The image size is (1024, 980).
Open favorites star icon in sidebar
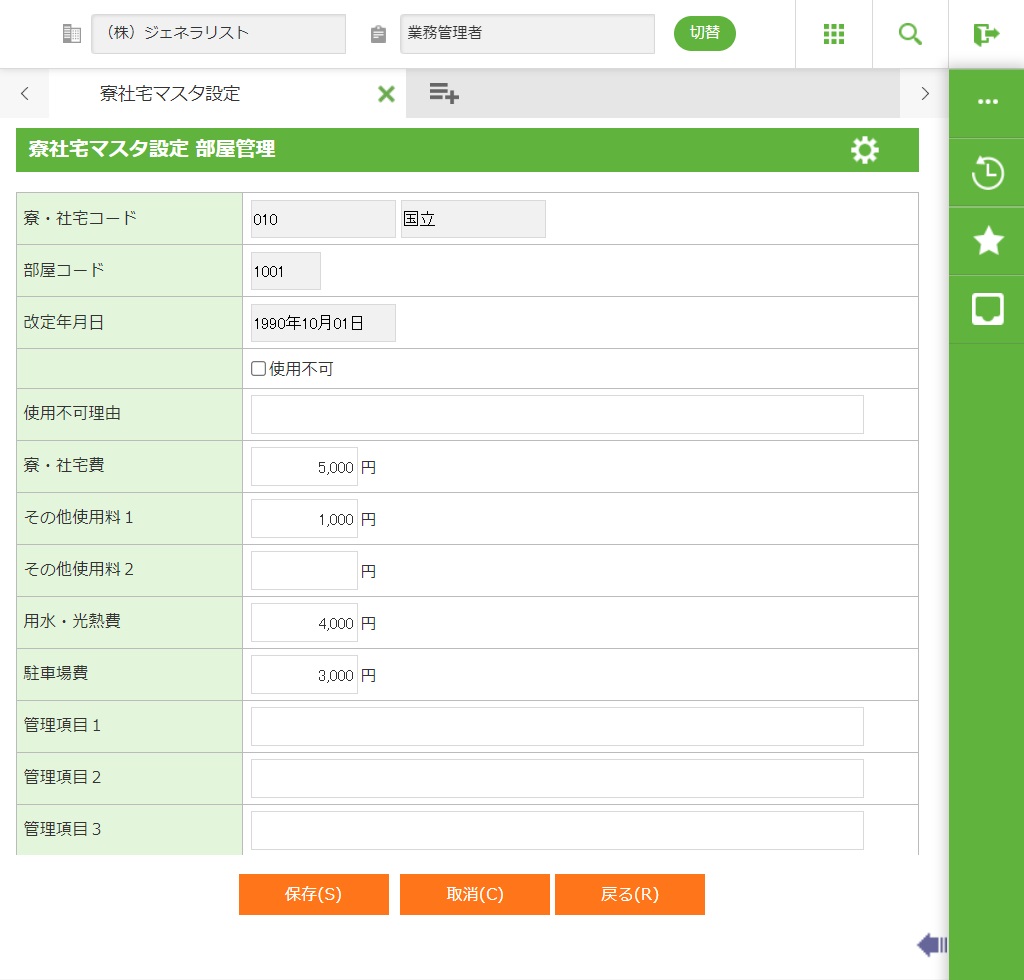coord(987,241)
